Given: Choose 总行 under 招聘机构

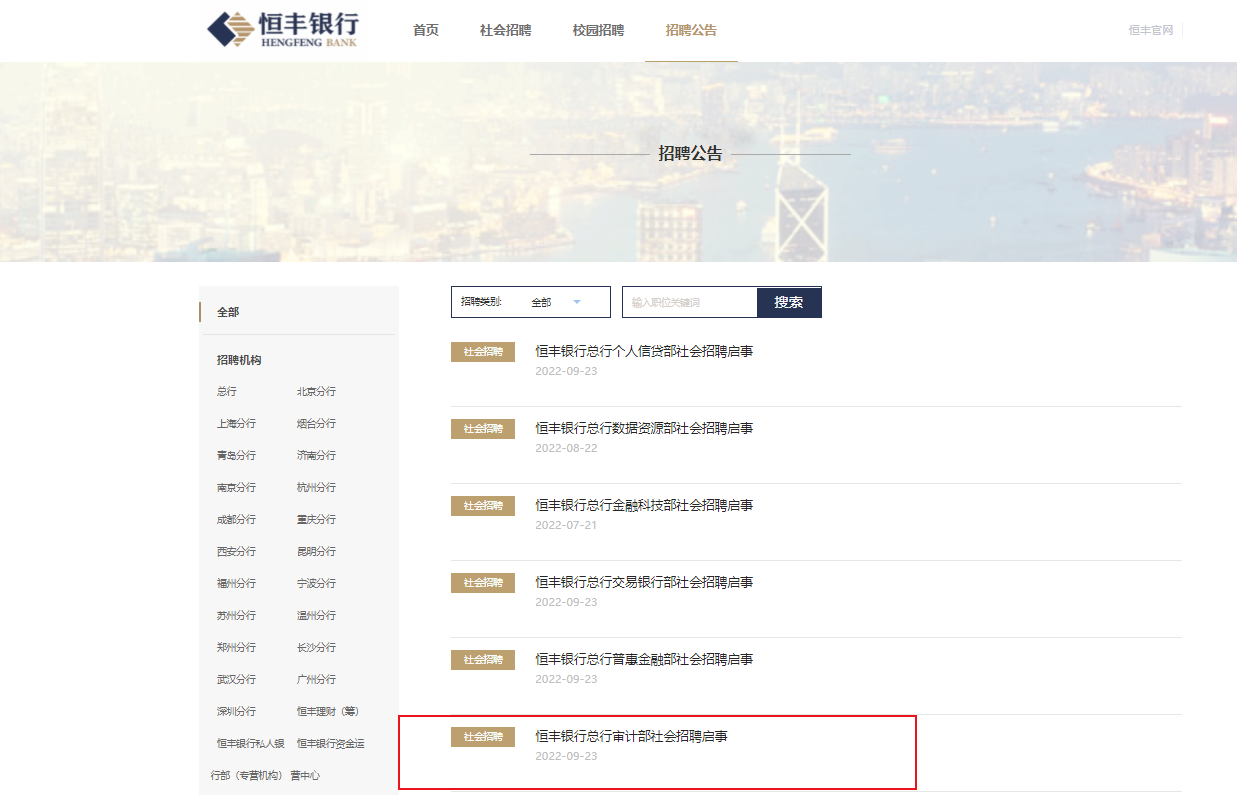Looking at the screenshot, I should (227, 392).
